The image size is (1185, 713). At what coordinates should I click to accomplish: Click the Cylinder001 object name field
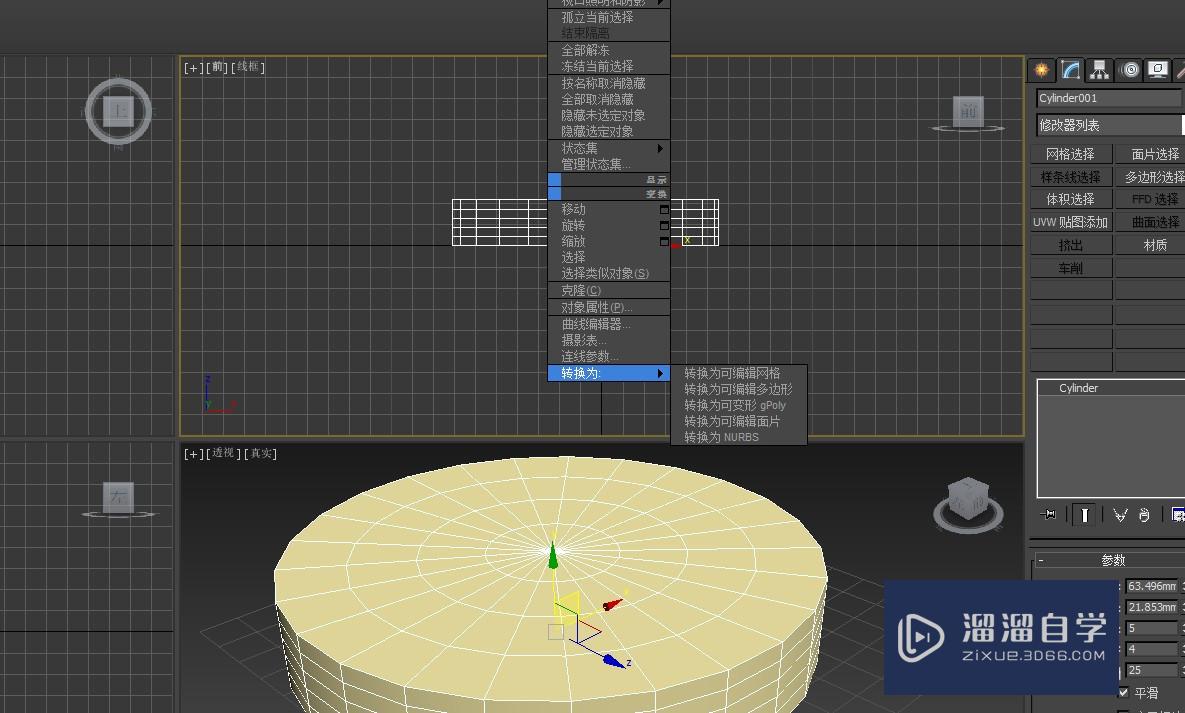pos(1109,98)
